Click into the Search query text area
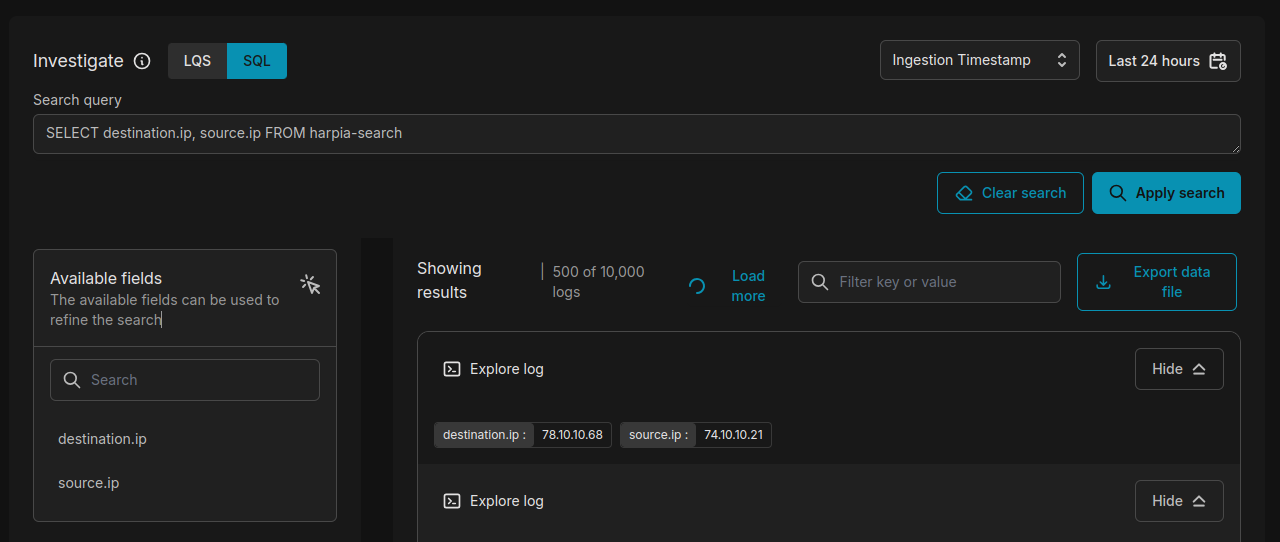 [637, 134]
